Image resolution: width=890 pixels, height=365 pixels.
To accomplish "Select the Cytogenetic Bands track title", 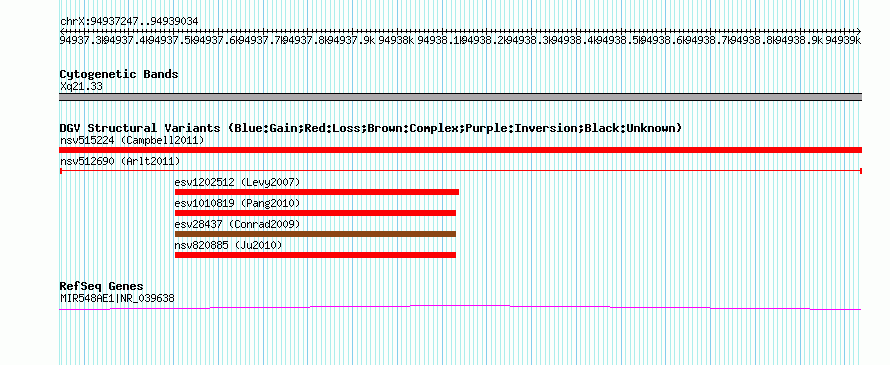I will tap(119, 74).
